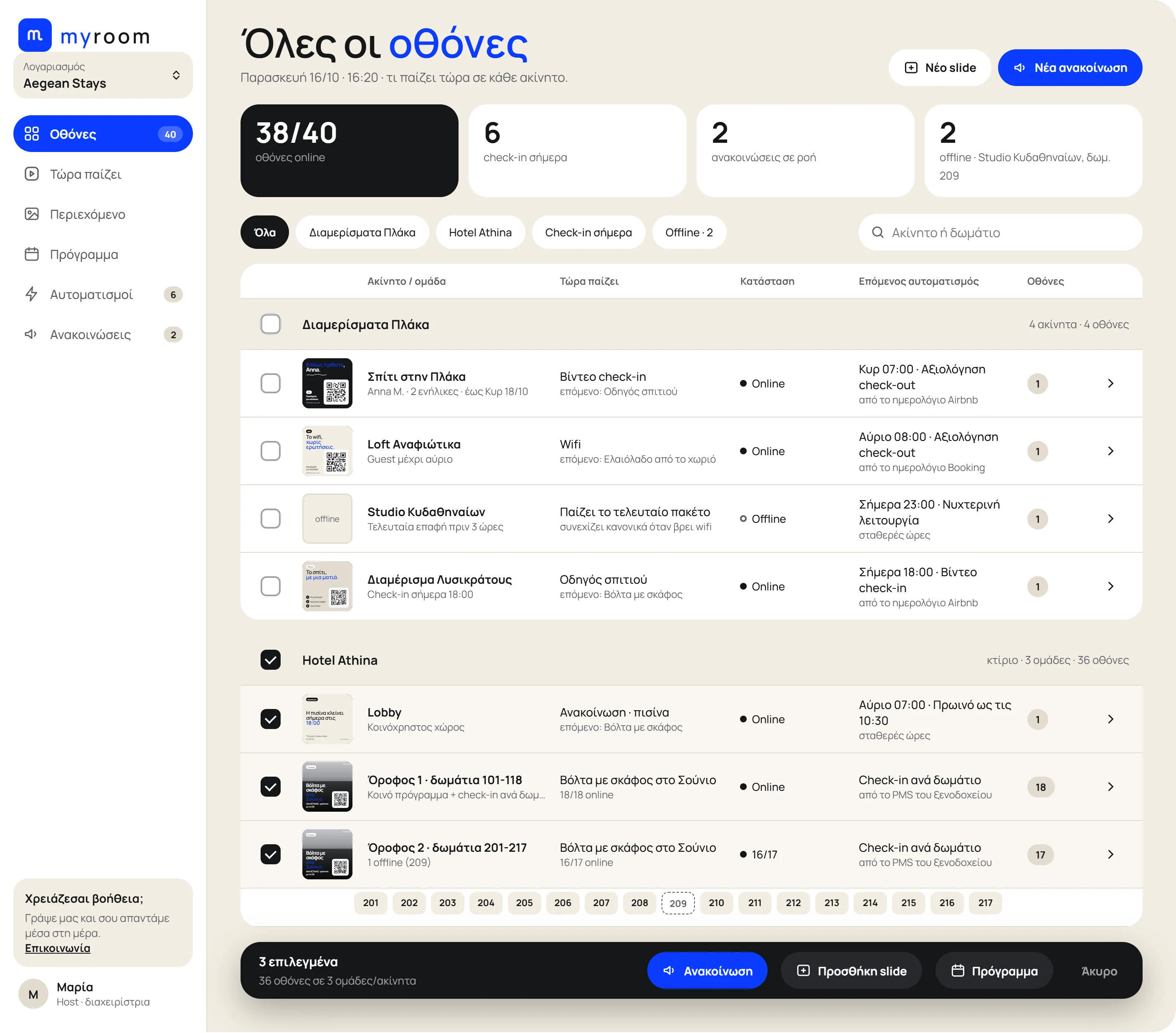This screenshot has height=1033, width=1176.
Task: Click the Αυτοματισμοί count badge 6
Action: 173,294
